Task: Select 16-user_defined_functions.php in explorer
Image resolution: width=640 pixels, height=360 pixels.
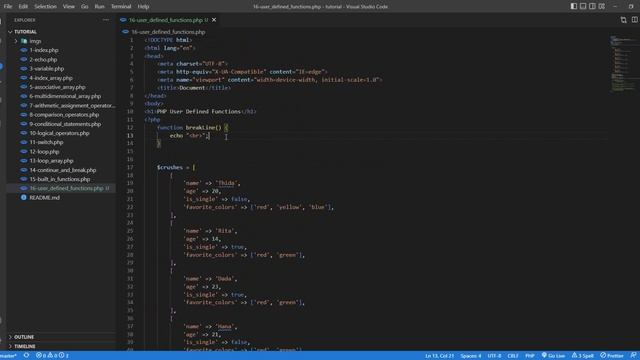Action: (67, 189)
